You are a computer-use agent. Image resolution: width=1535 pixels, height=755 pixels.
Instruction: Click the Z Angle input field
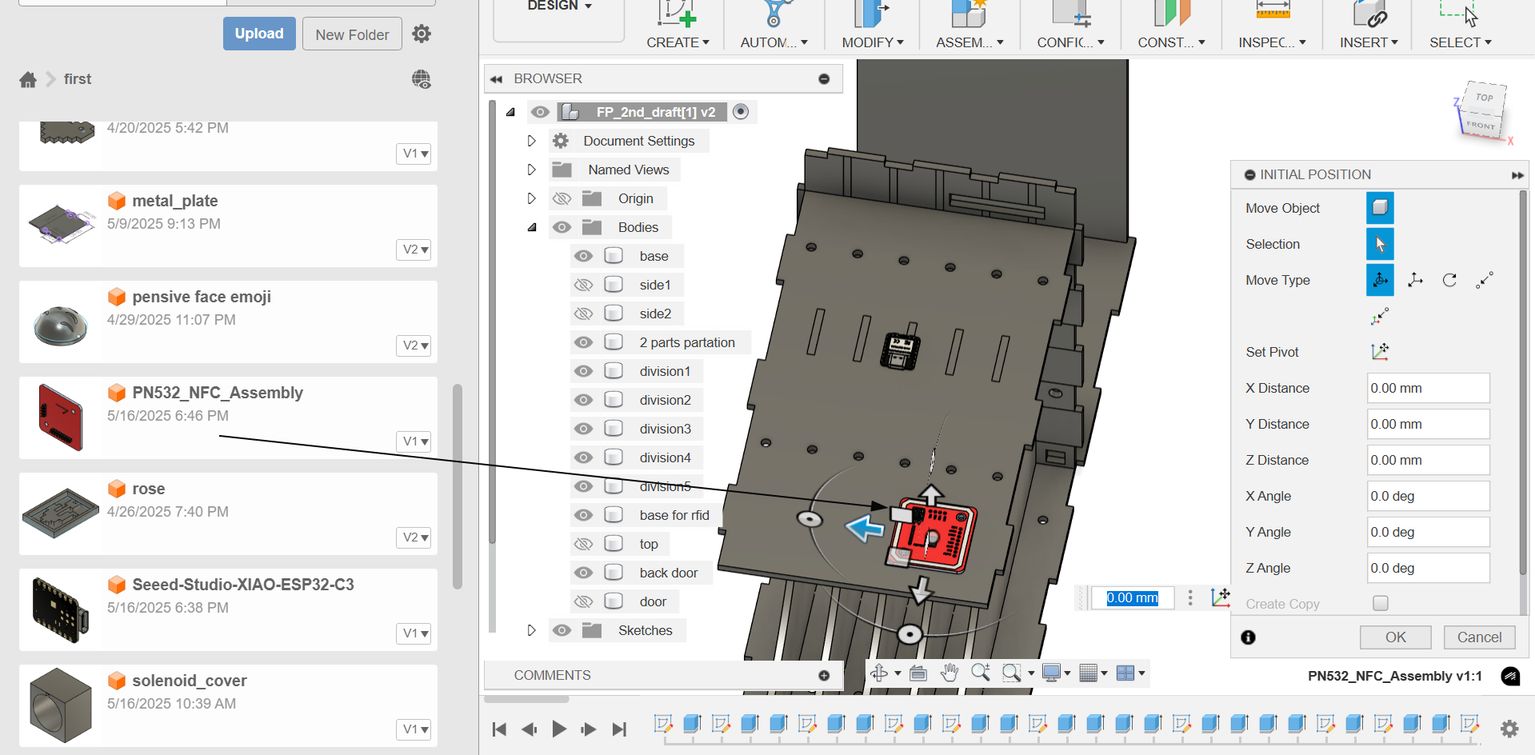pyautogui.click(x=1428, y=568)
